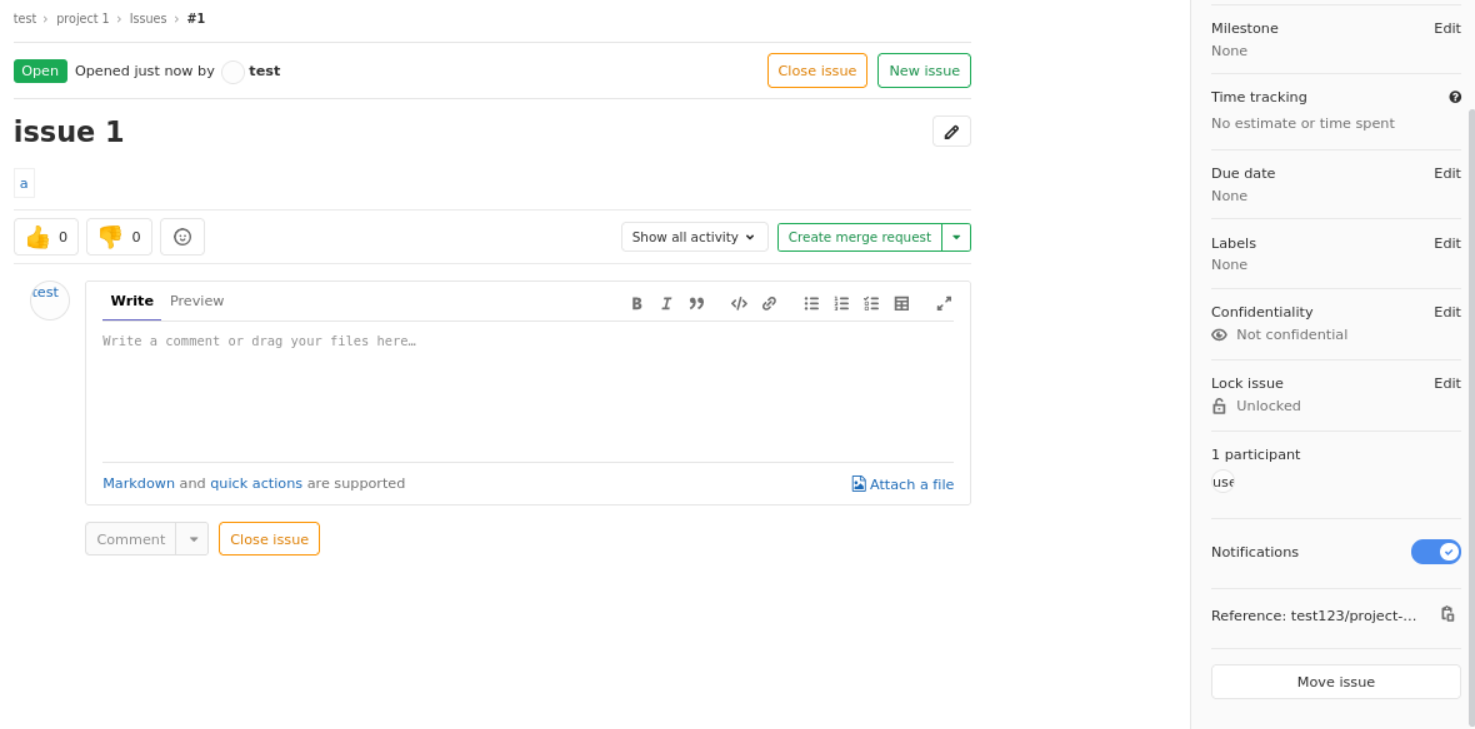Apply italic formatting
The height and width of the screenshot is (729, 1475).
pos(667,303)
